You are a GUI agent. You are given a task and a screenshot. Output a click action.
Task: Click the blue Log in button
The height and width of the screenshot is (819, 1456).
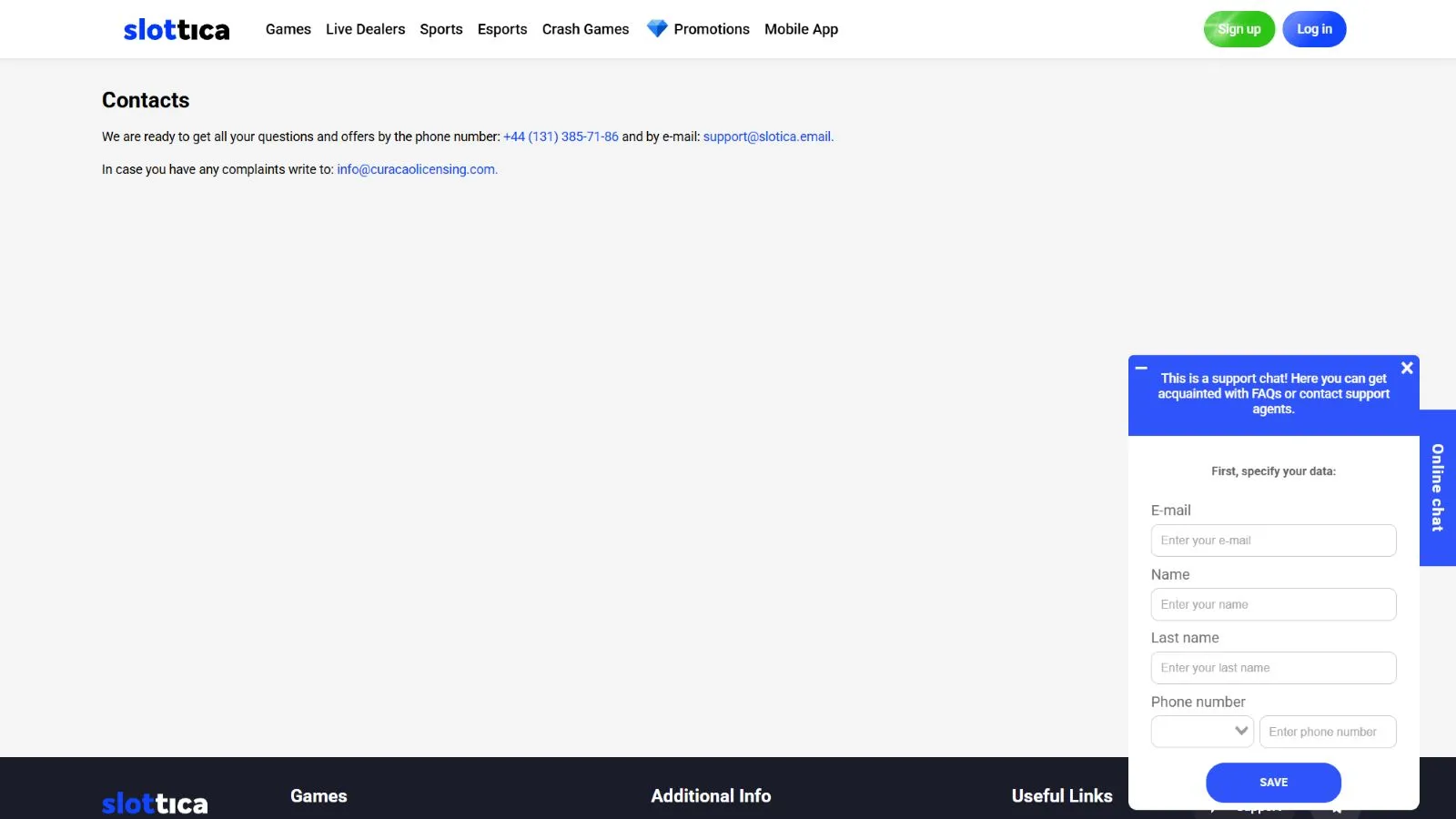pyautogui.click(x=1314, y=29)
